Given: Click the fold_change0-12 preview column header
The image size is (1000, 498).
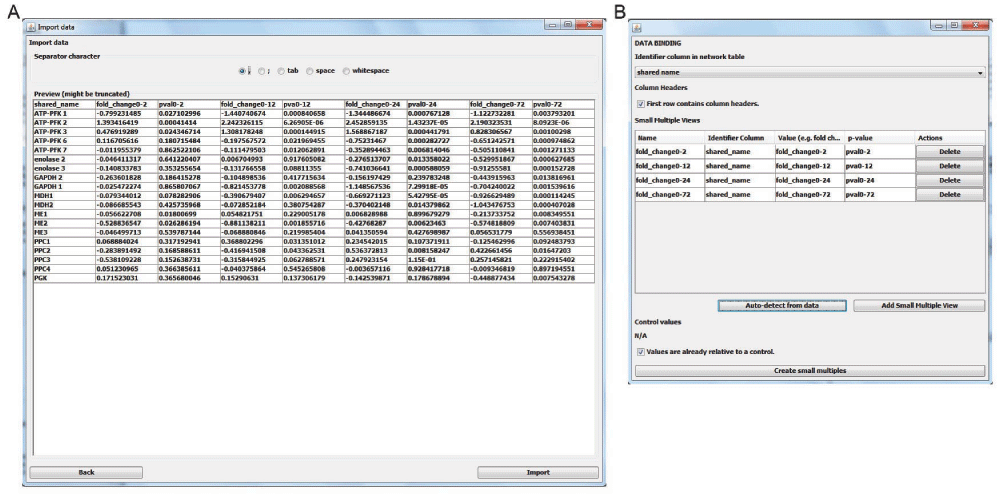Looking at the screenshot, I should 251,104.
